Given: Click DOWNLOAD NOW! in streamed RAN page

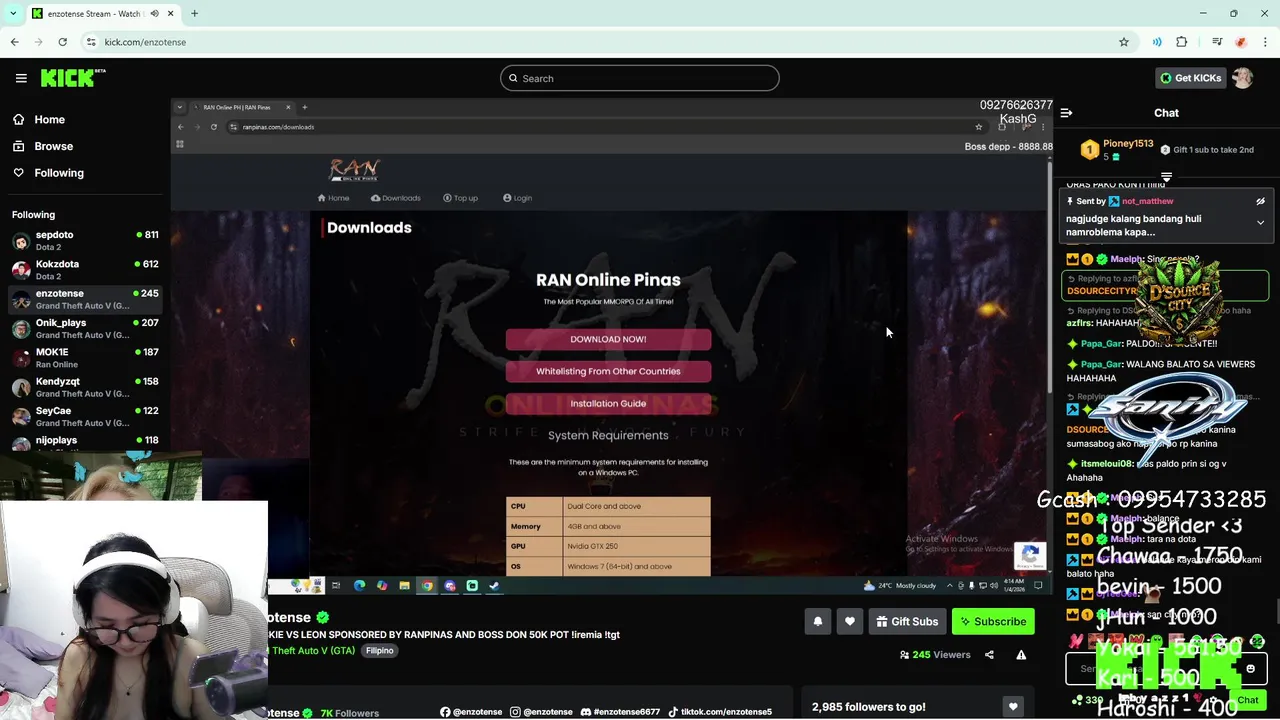Looking at the screenshot, I should coord(608,339).
